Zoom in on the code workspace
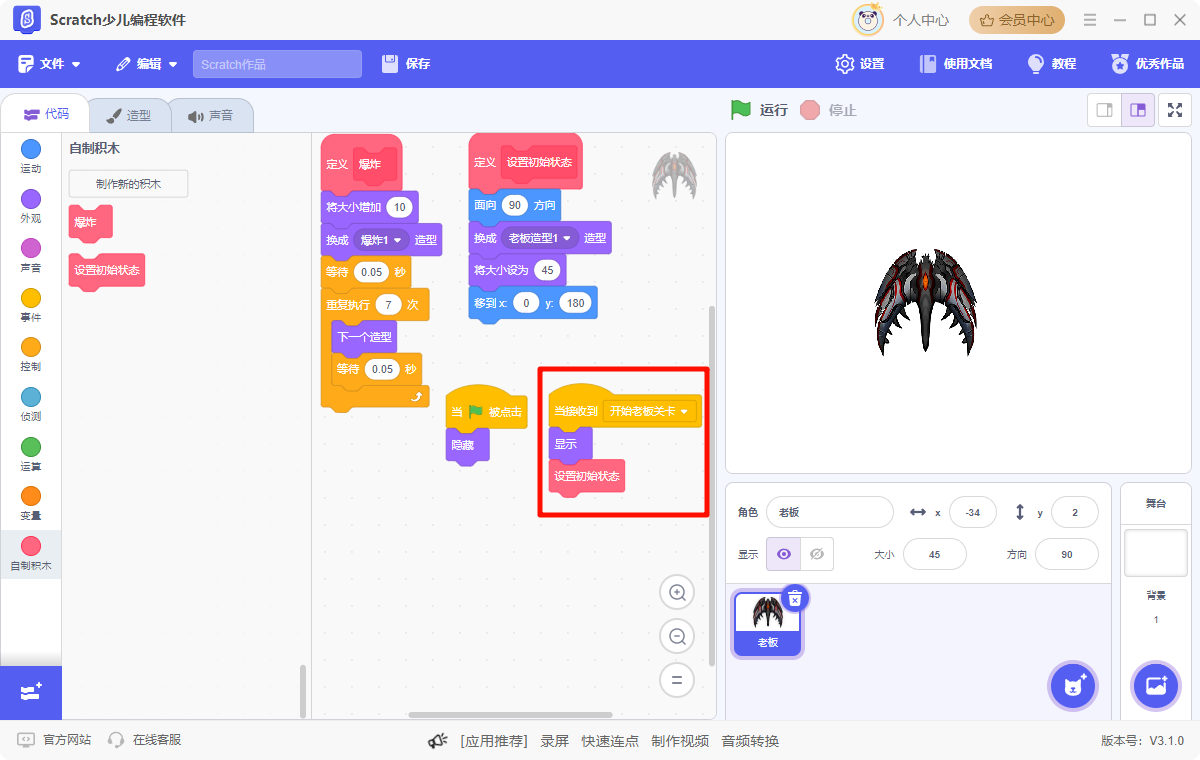This screenshot has height=760, width=1200. 677,593
